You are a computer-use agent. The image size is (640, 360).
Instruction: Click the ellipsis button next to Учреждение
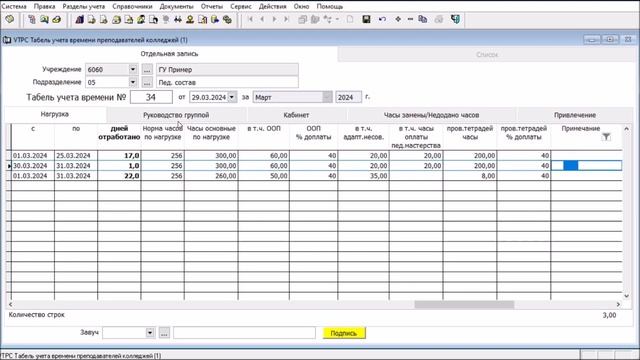(147, 70)
